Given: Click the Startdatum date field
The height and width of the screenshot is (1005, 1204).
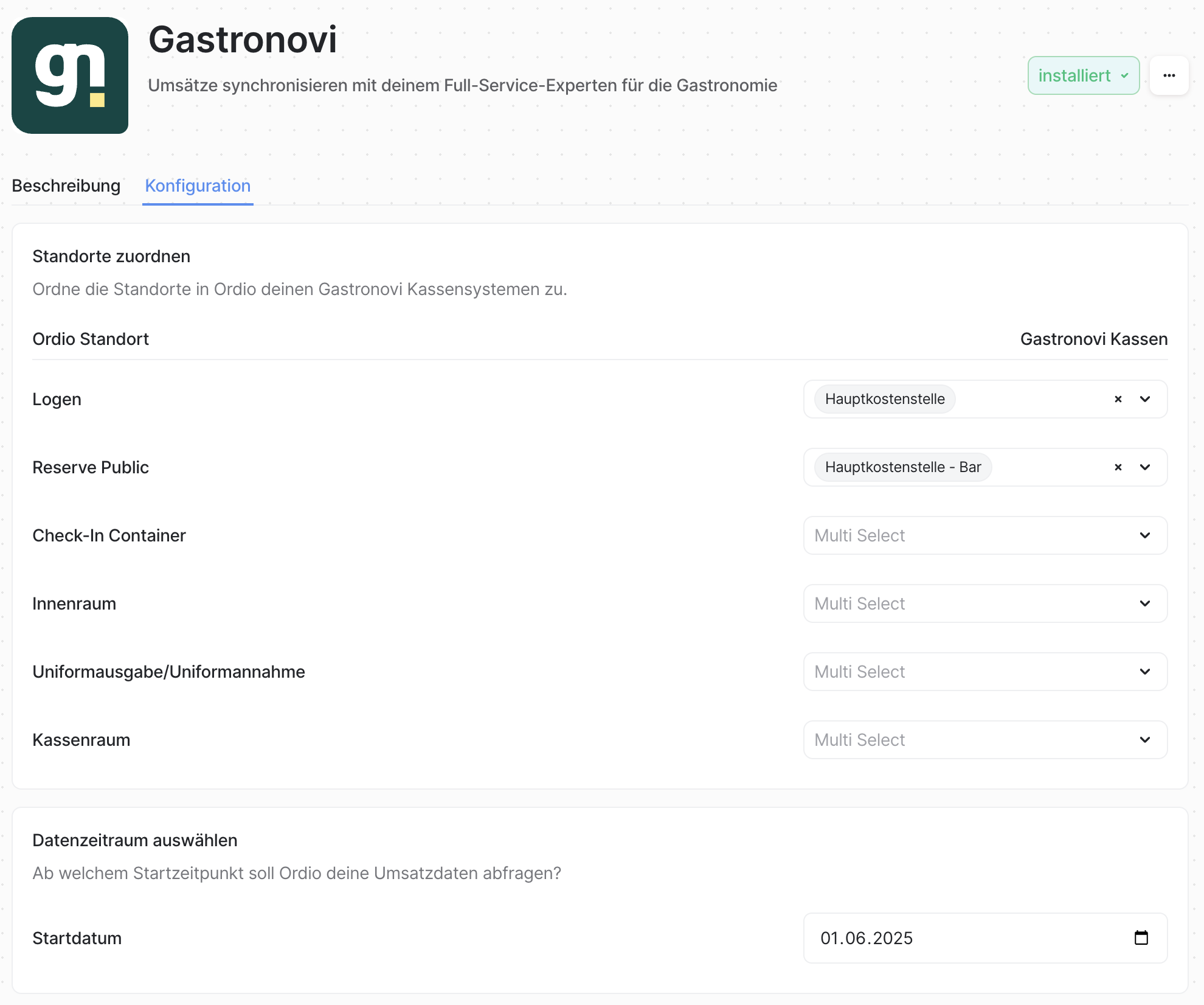Looking at the screenshot, I should click(x=985, y=938).
